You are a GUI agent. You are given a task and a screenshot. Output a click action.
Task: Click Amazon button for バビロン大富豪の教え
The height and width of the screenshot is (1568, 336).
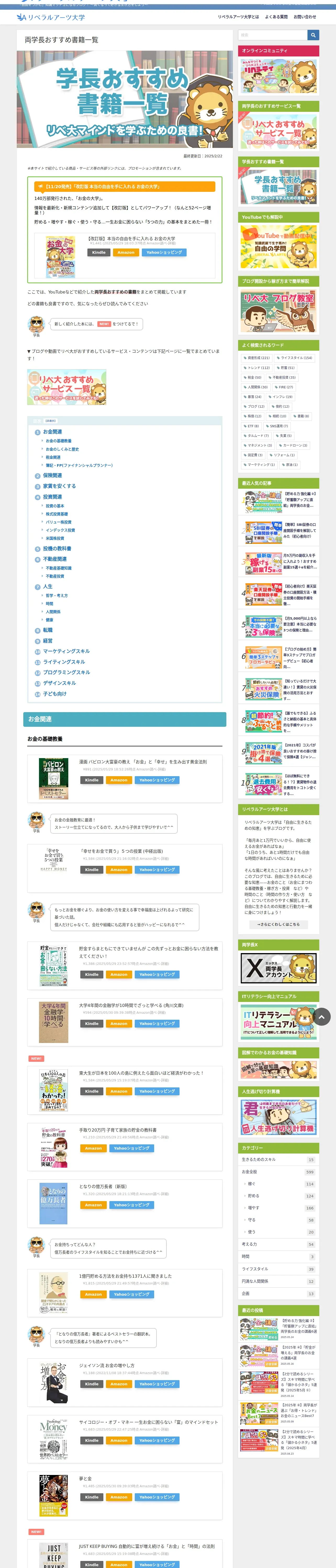[119, 780]
